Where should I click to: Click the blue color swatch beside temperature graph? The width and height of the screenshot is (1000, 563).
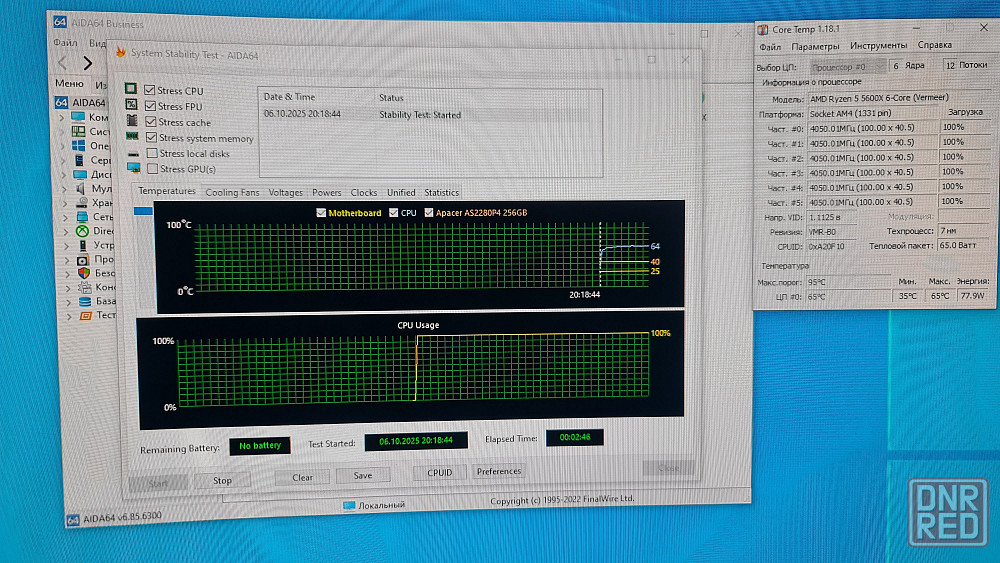pyautogui.click(x=143, y=211)
